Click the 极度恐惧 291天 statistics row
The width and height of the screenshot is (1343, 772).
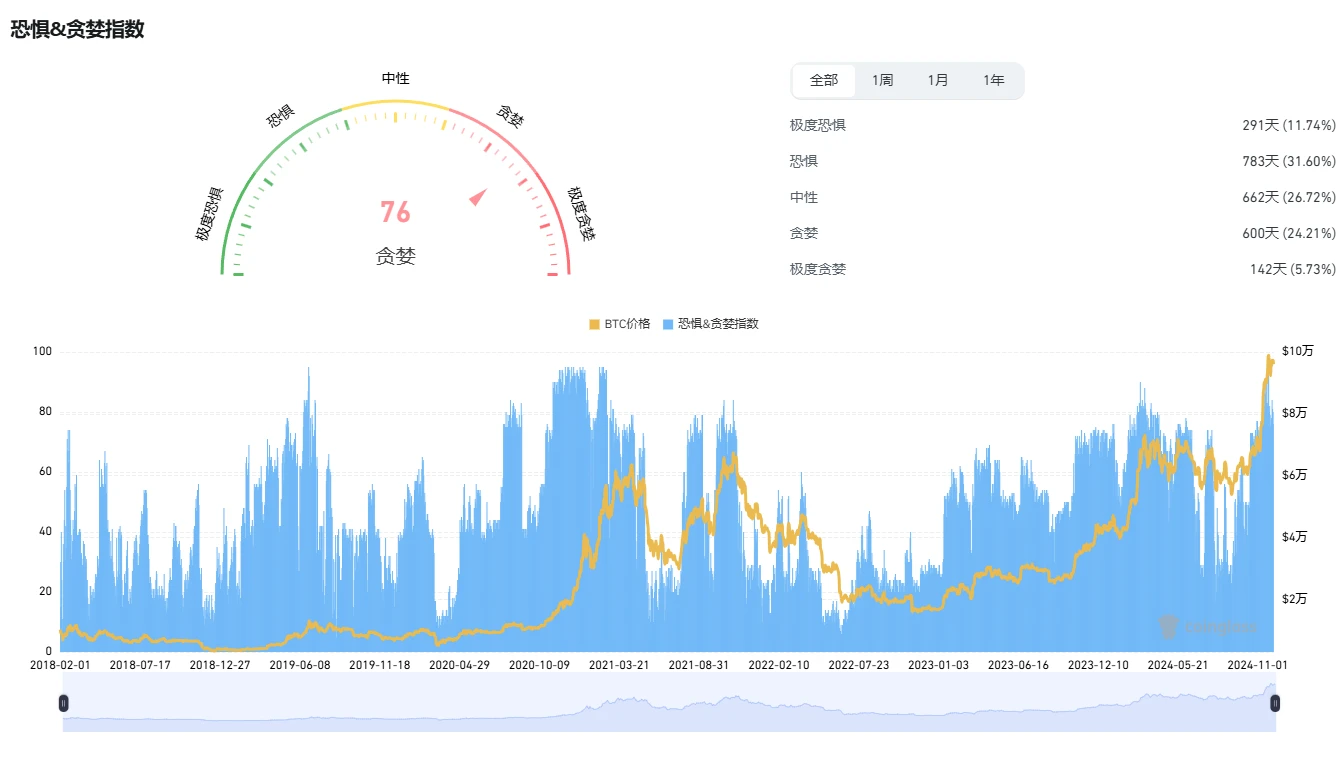click(1062, 125)
